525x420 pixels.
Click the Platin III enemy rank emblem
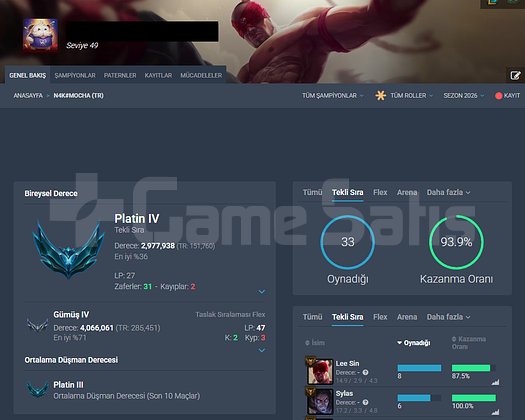37,390
